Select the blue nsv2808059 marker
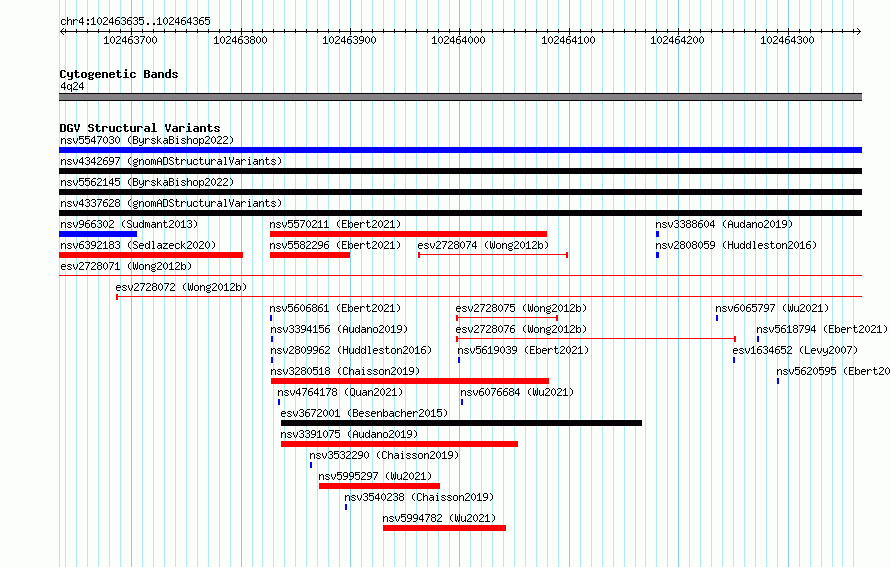This screenshot has height=567, width=890. coord(657,255)
